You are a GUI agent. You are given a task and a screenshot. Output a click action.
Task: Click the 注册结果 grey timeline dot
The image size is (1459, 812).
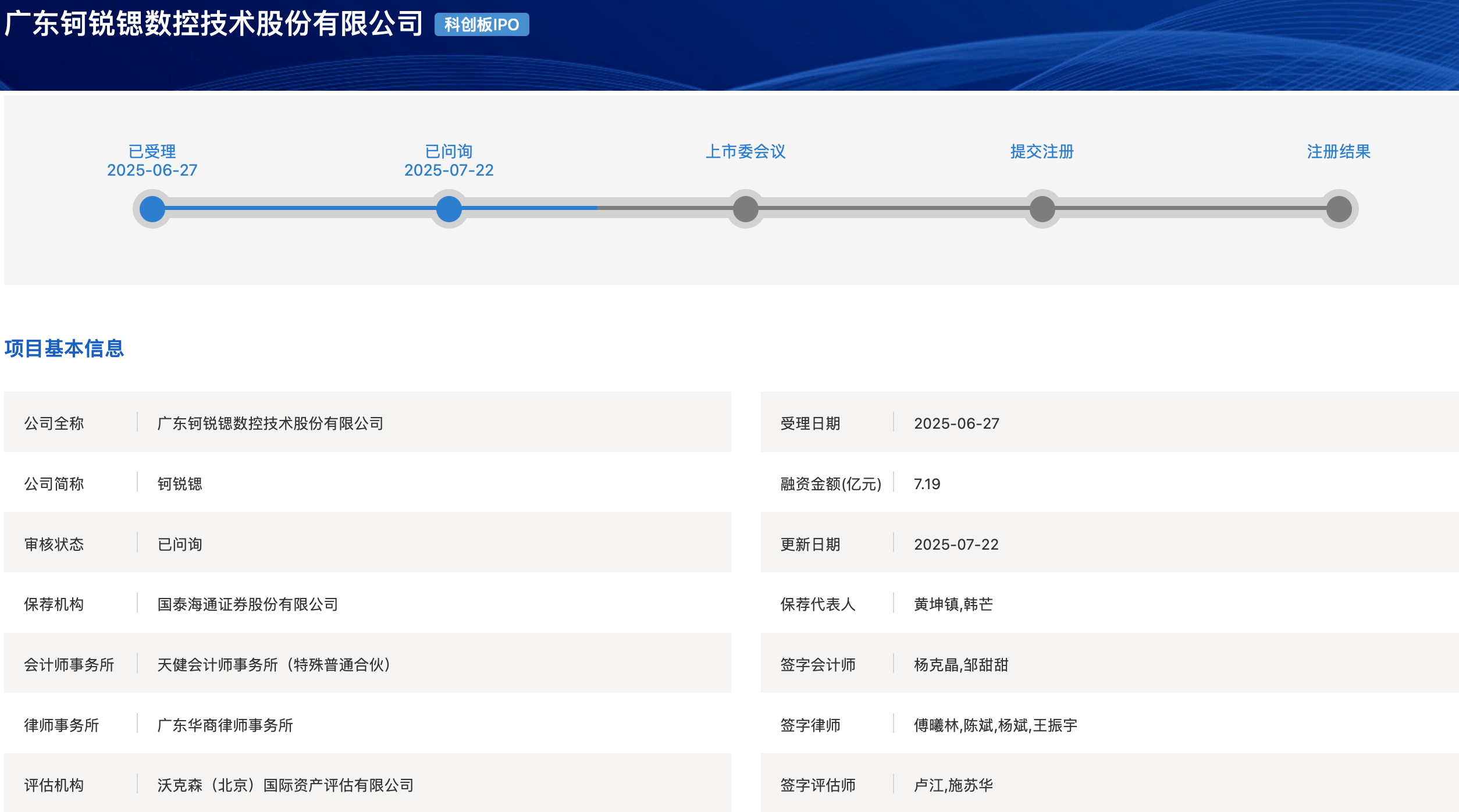[1339, 209]
